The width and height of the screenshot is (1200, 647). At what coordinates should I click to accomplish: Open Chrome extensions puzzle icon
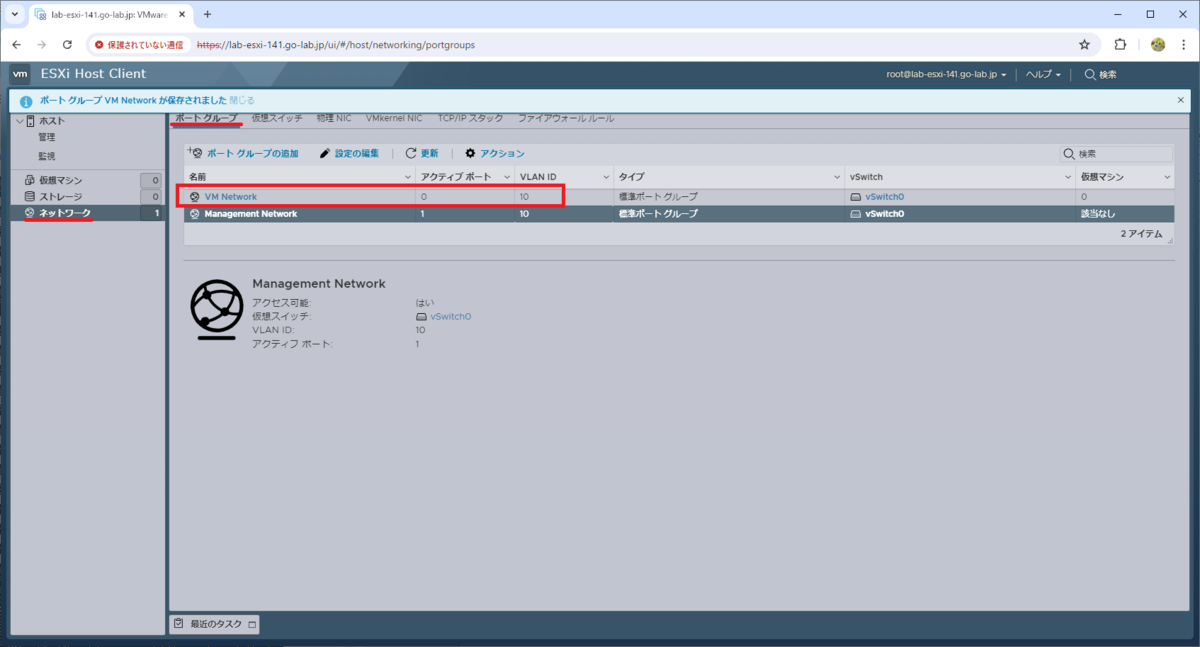[1120, 45]
